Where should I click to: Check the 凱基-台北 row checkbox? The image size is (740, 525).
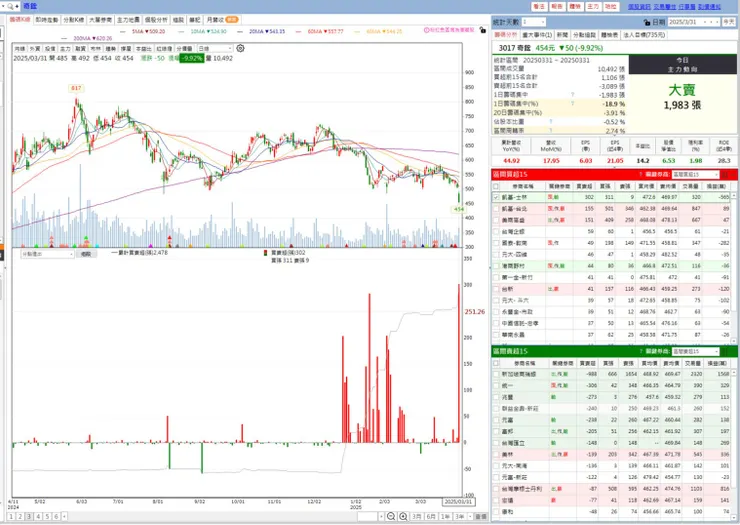496,208
